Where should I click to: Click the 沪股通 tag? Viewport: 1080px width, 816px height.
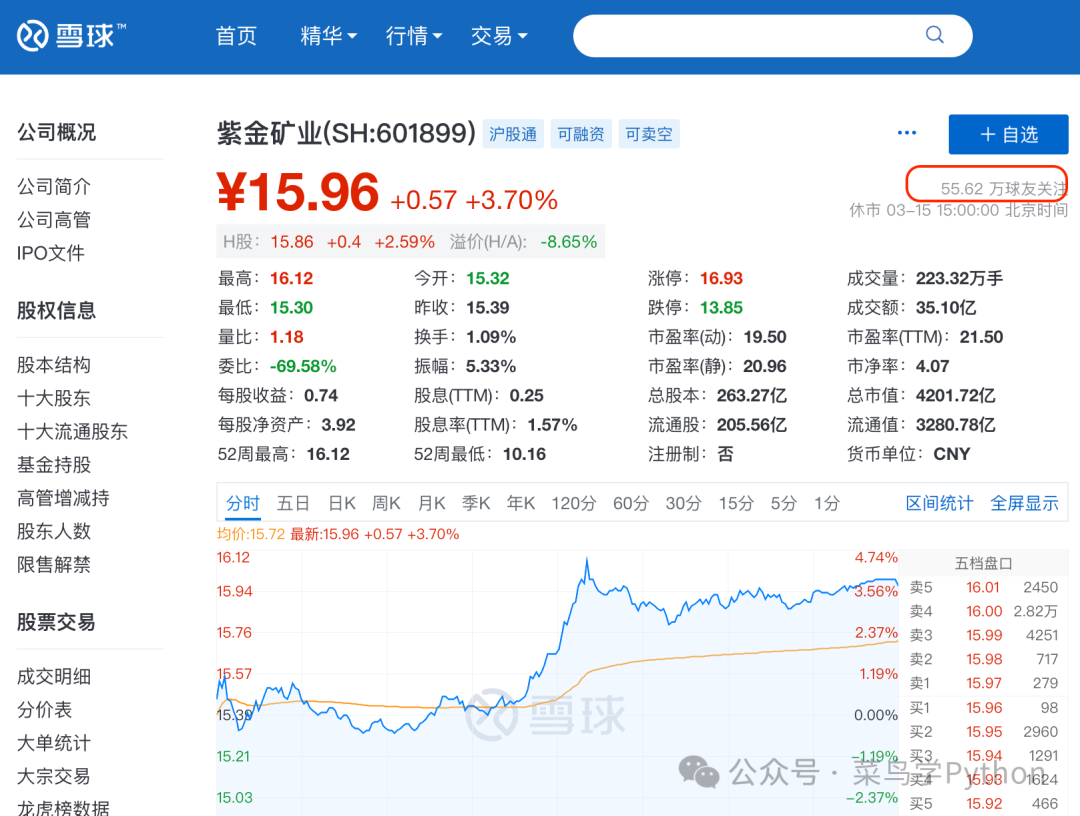513,134
